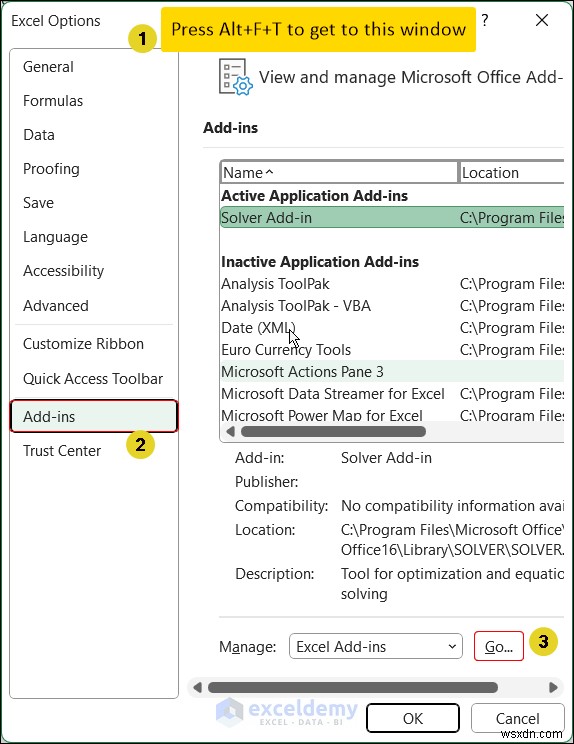Select Solver Add-in in the list

click(392, 217)
